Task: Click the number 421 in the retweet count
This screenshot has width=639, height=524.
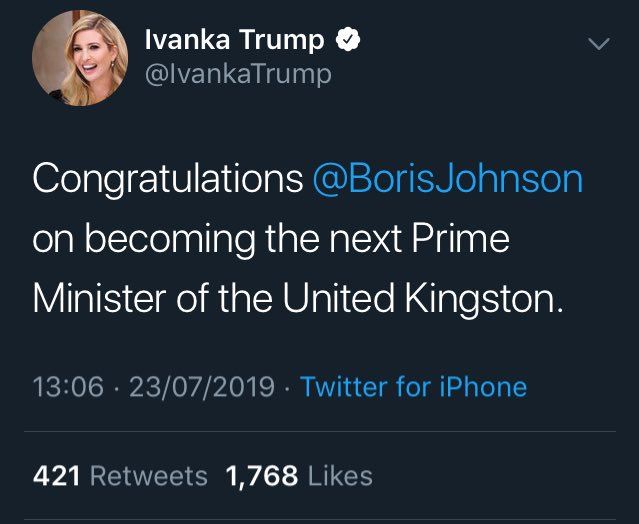Action: [56, 476]
